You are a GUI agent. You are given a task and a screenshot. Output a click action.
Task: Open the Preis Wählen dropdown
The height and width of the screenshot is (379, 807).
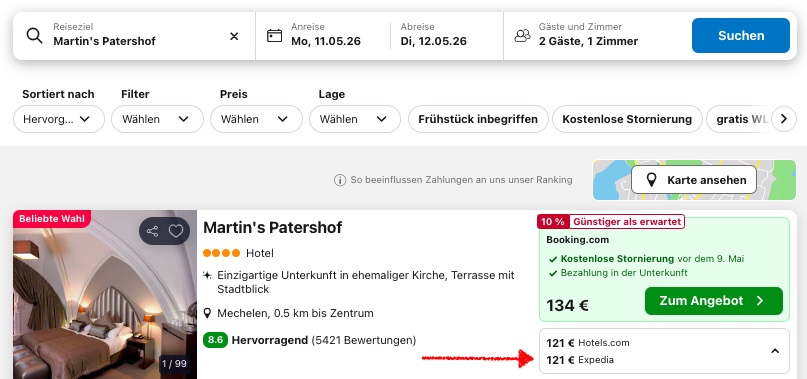256,119
